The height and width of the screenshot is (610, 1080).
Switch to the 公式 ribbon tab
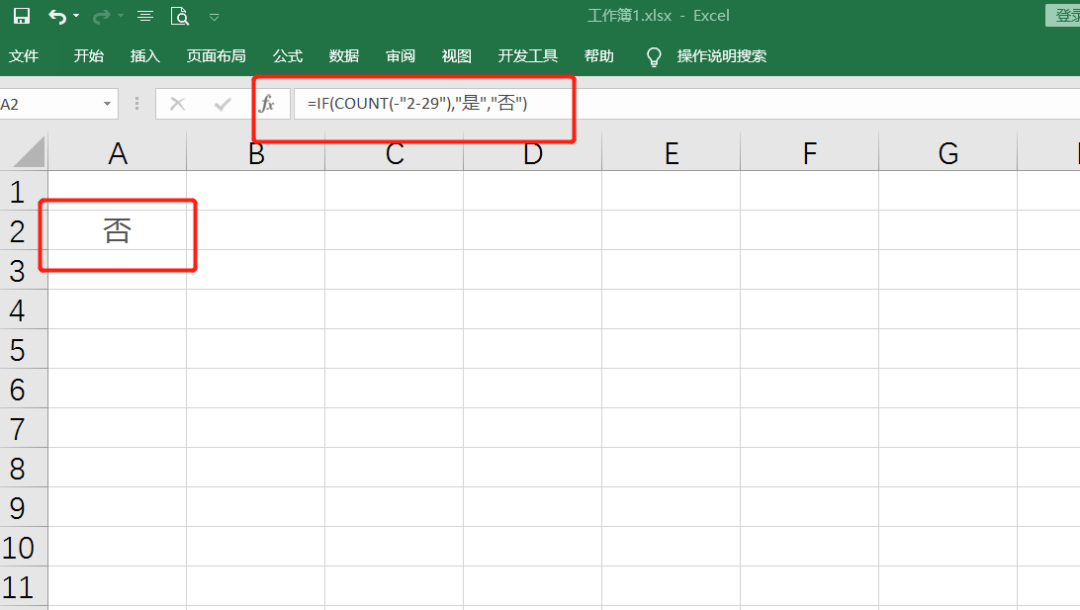(287, 56)
